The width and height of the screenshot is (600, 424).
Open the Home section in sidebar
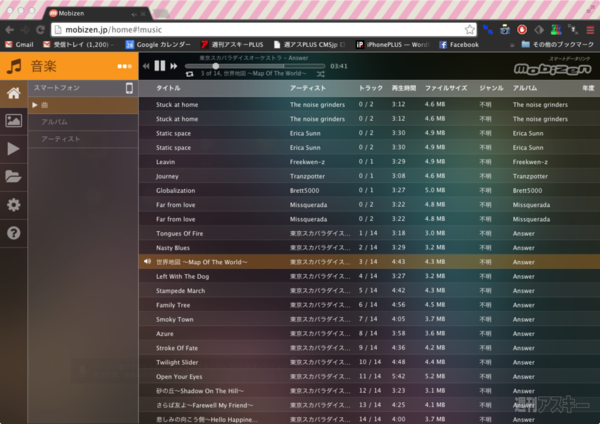pos(13,93)
